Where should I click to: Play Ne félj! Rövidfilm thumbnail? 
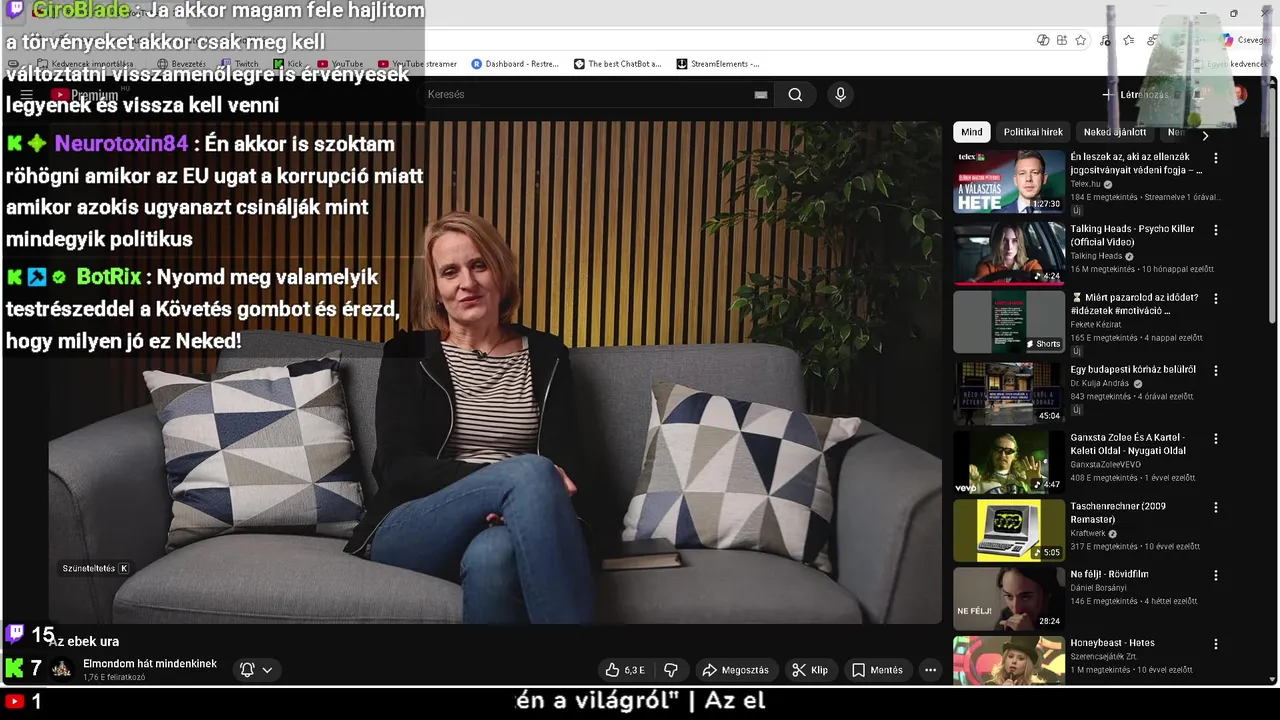pyautogui.click(x=1009, y=598)
